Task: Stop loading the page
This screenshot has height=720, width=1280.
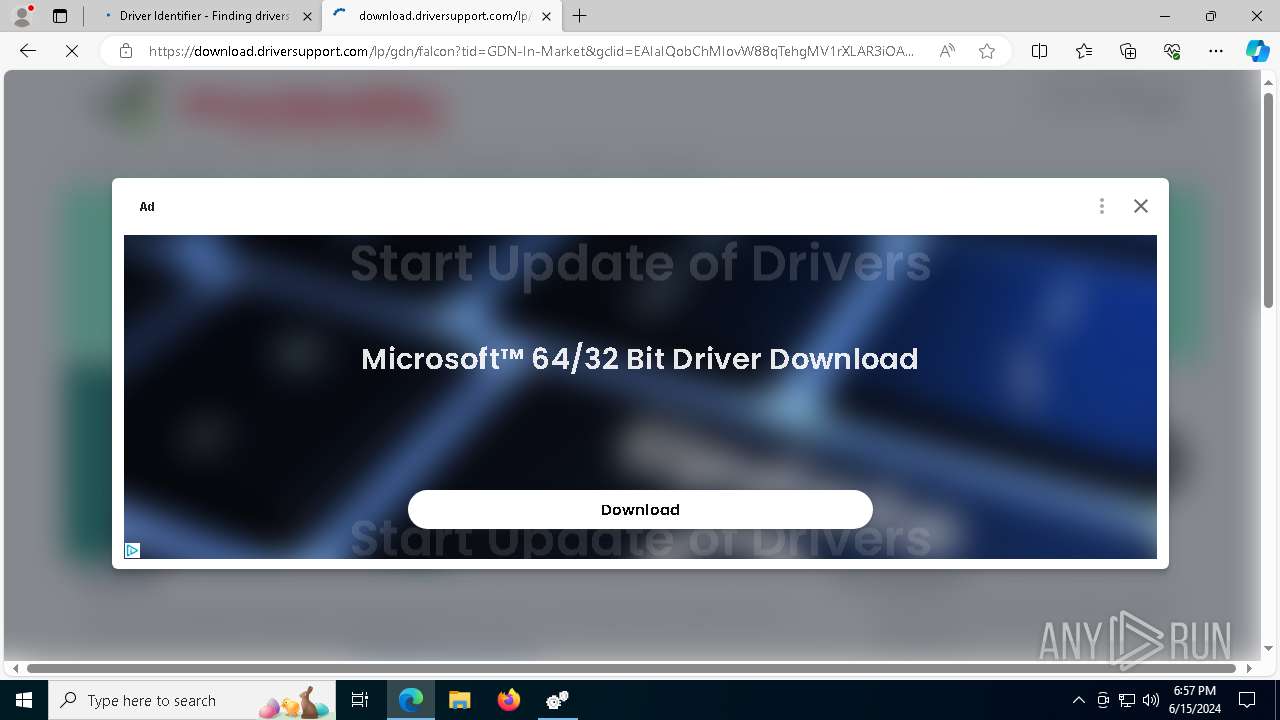Action: click(72, 51)
